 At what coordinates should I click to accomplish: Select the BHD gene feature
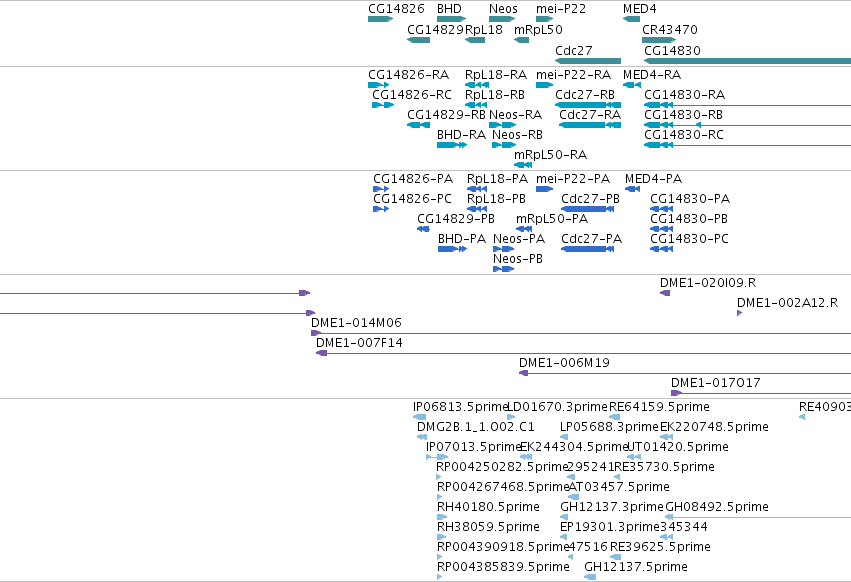(452, 19)
